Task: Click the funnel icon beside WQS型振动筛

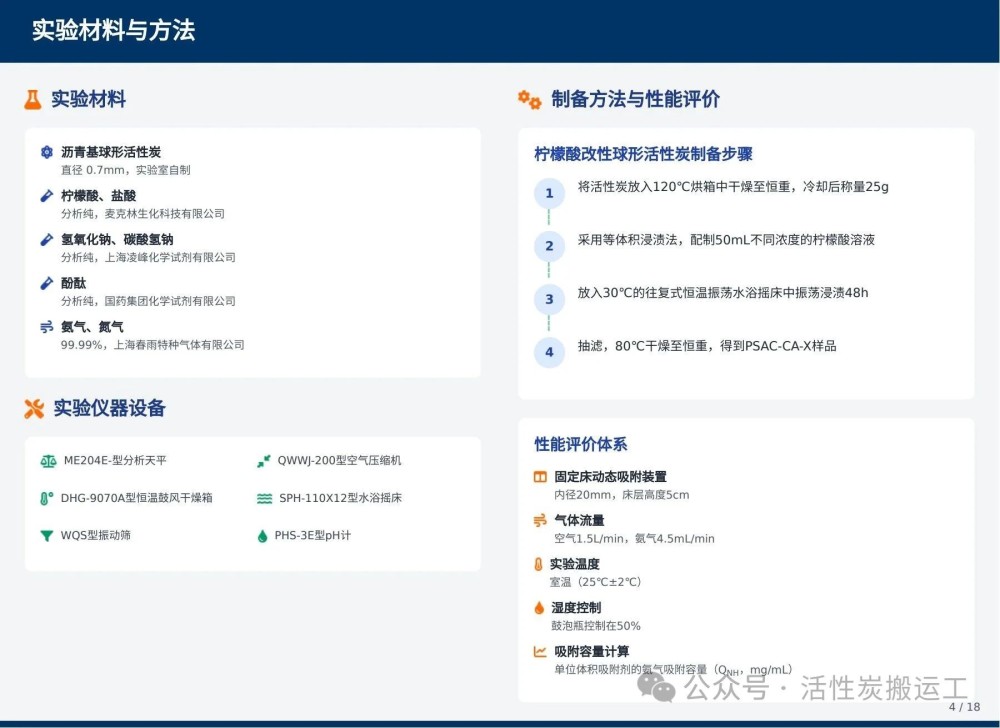Action: [47, 536]
